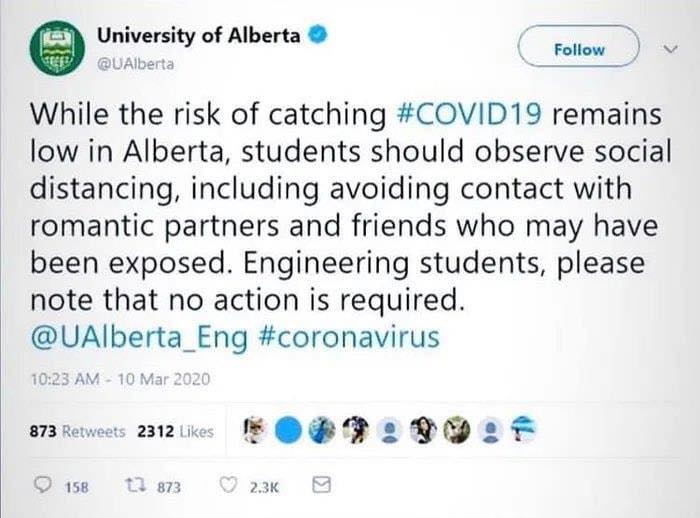Open the solid blue liker avatar
Image resolution: width=700 pixels, height=518 pixels.
tap(288, 431)
